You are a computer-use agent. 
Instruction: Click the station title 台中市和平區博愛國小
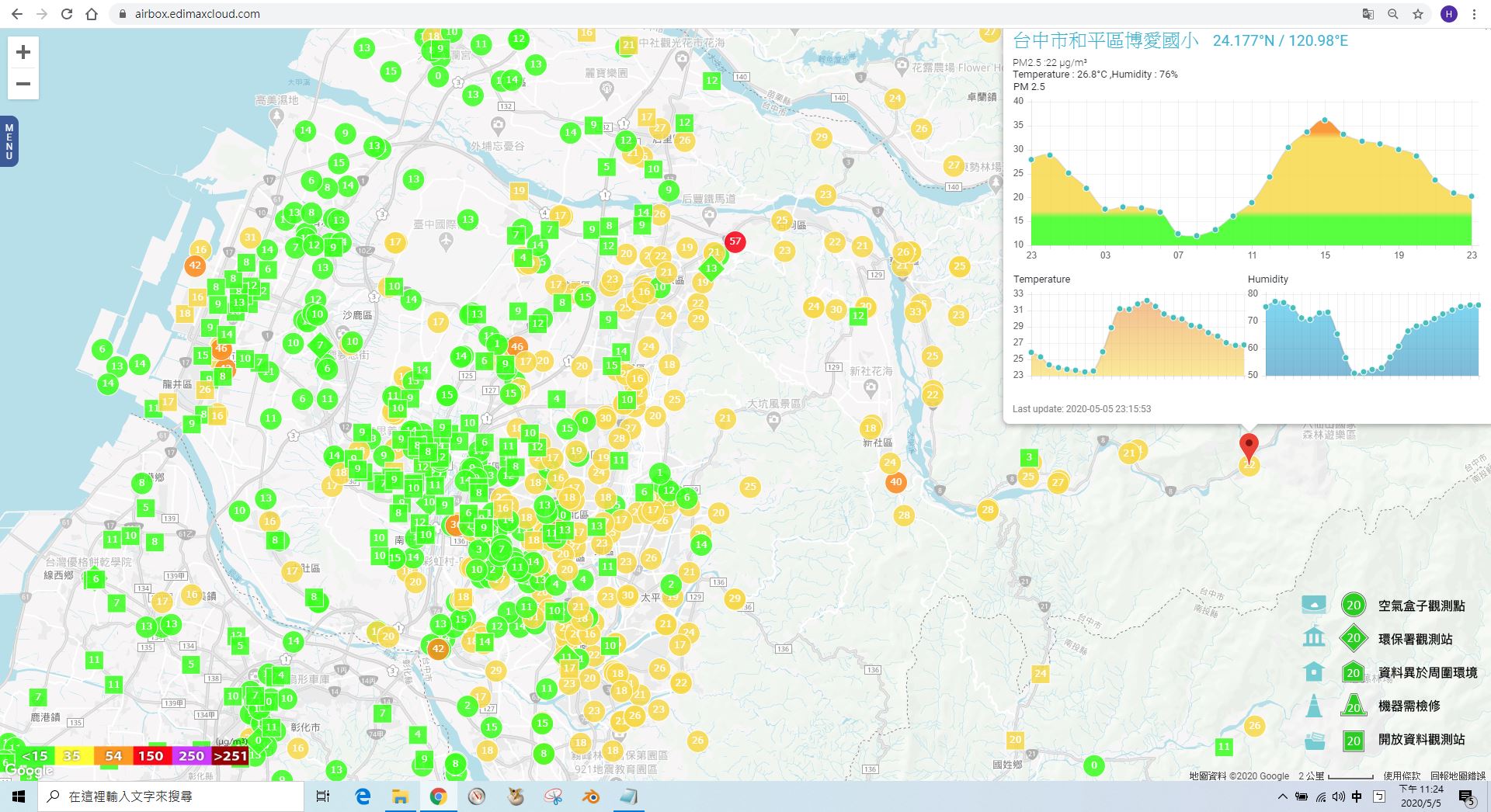coord(1106,40)
